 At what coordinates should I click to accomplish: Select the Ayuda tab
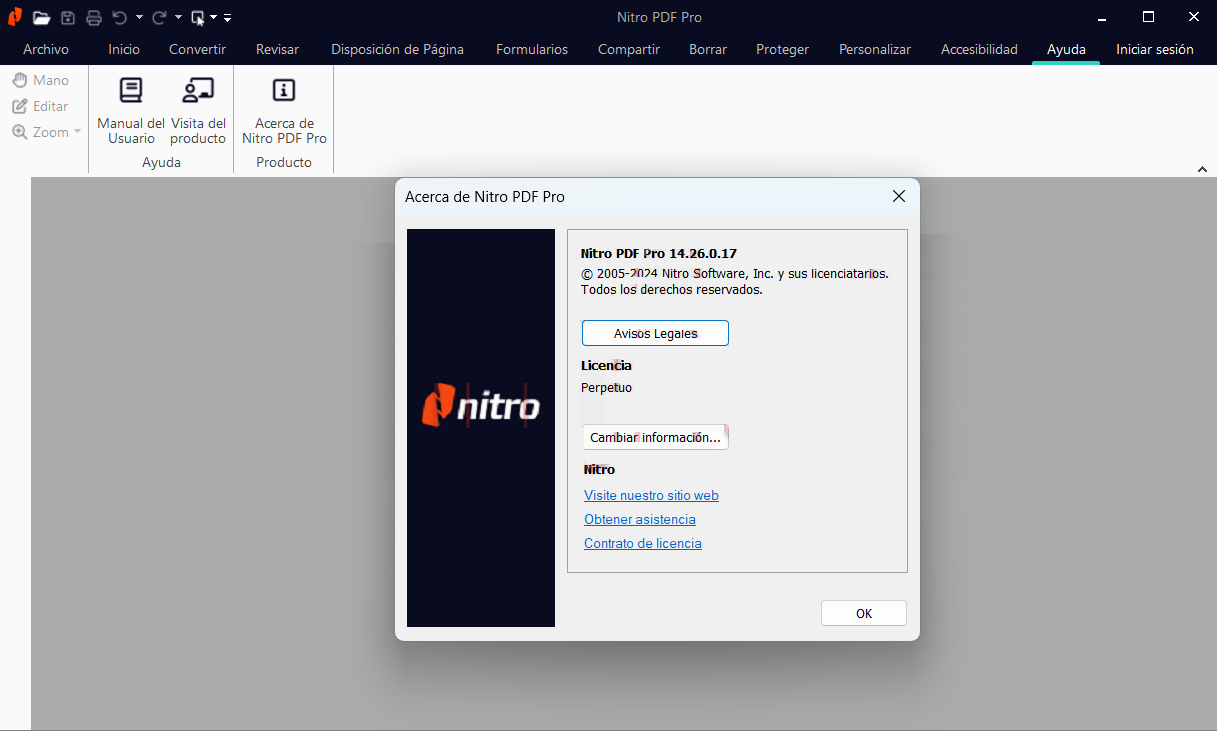[x=1066, y=49]
